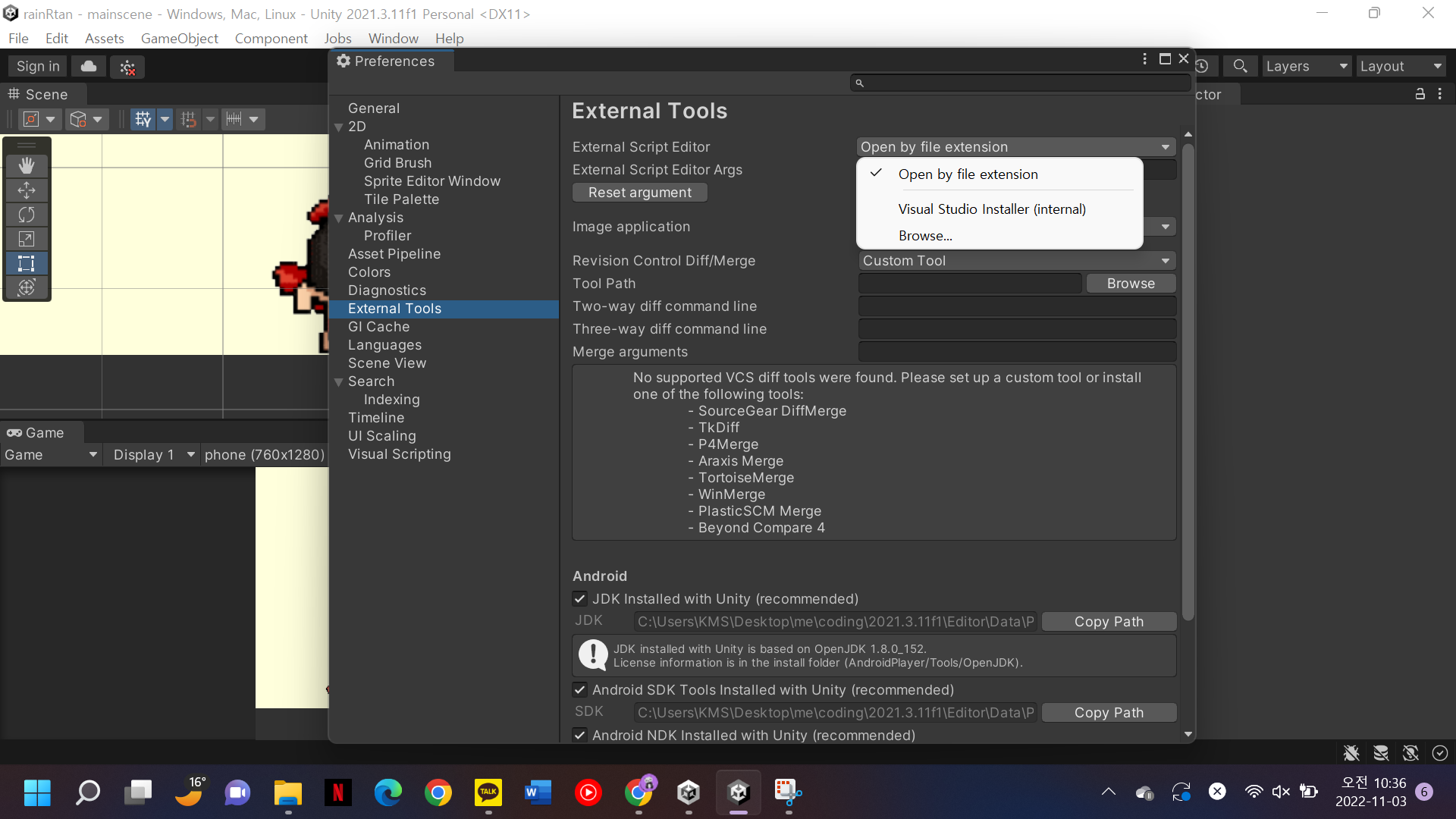Collapse the Analysis preferences section

339,218
